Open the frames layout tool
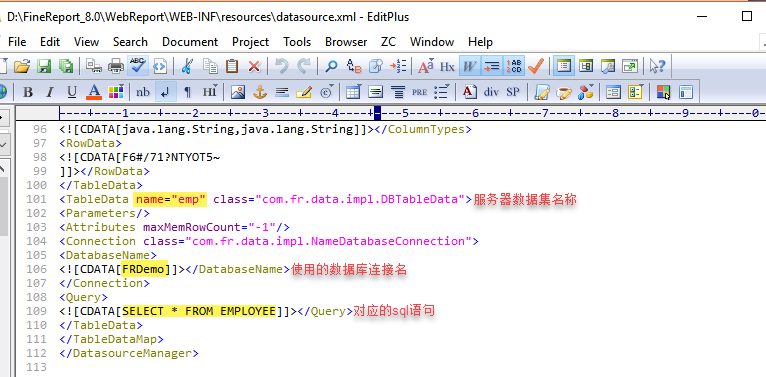The image size is (766, 377). (x=686, y=92)
